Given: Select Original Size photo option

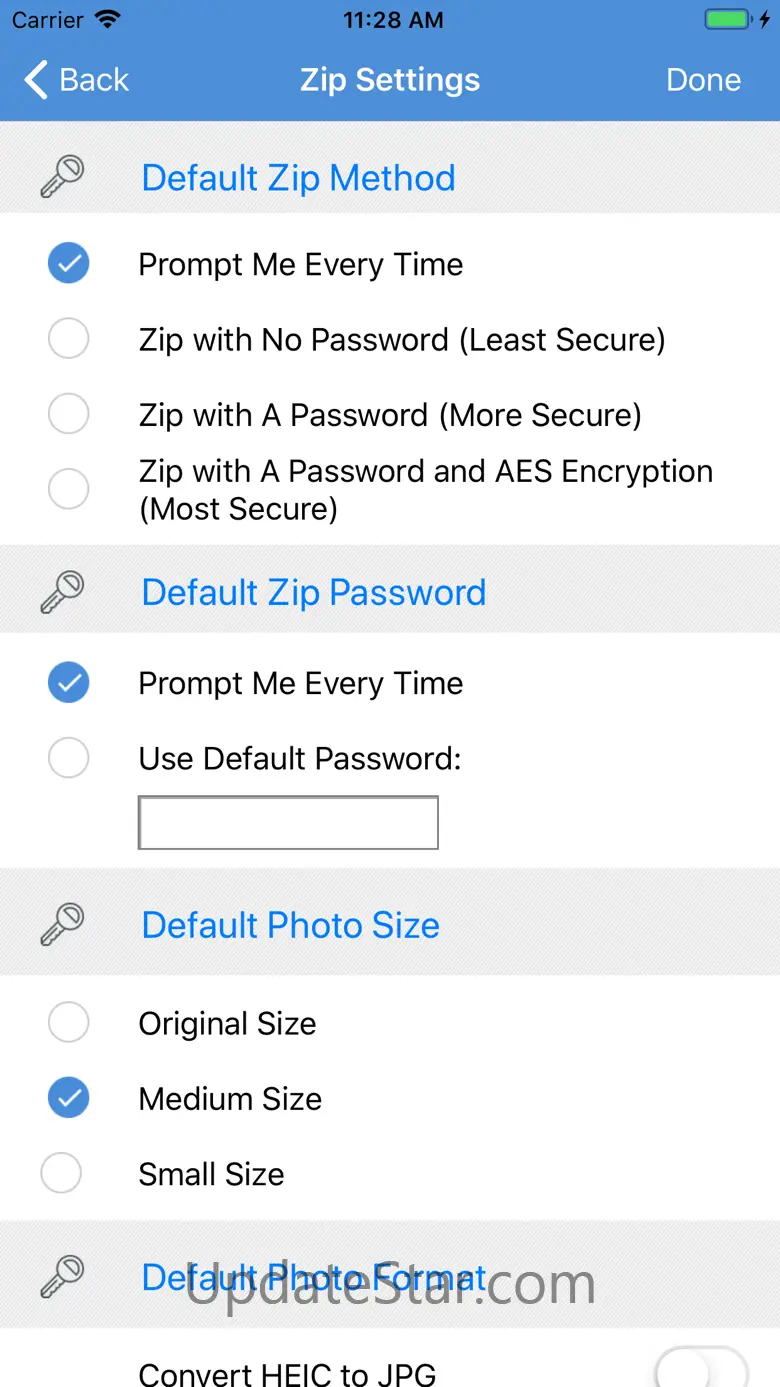Looking at the screenshot, I should [69, 1023].
